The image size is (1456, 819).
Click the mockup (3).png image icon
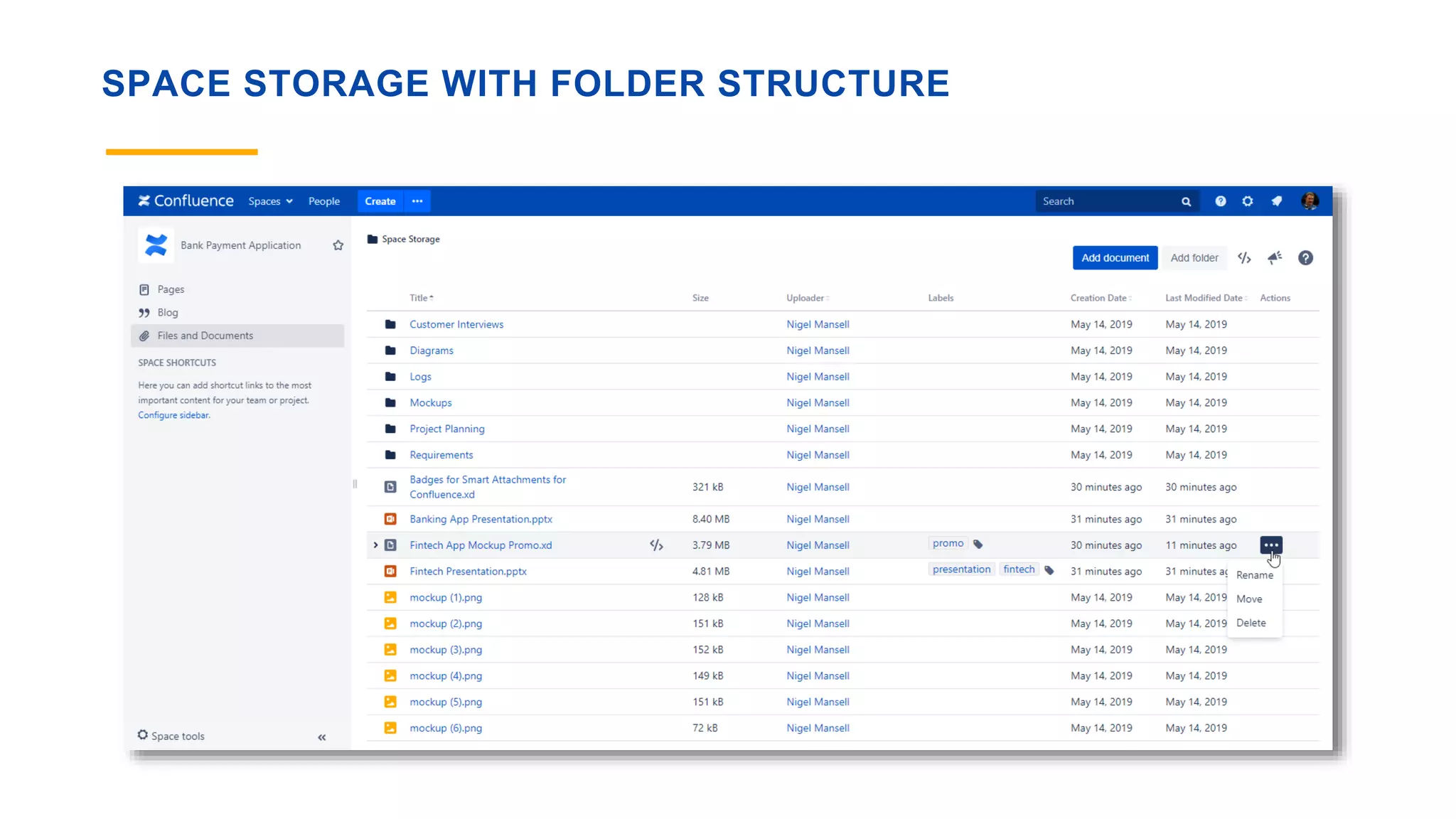[390, 650]
